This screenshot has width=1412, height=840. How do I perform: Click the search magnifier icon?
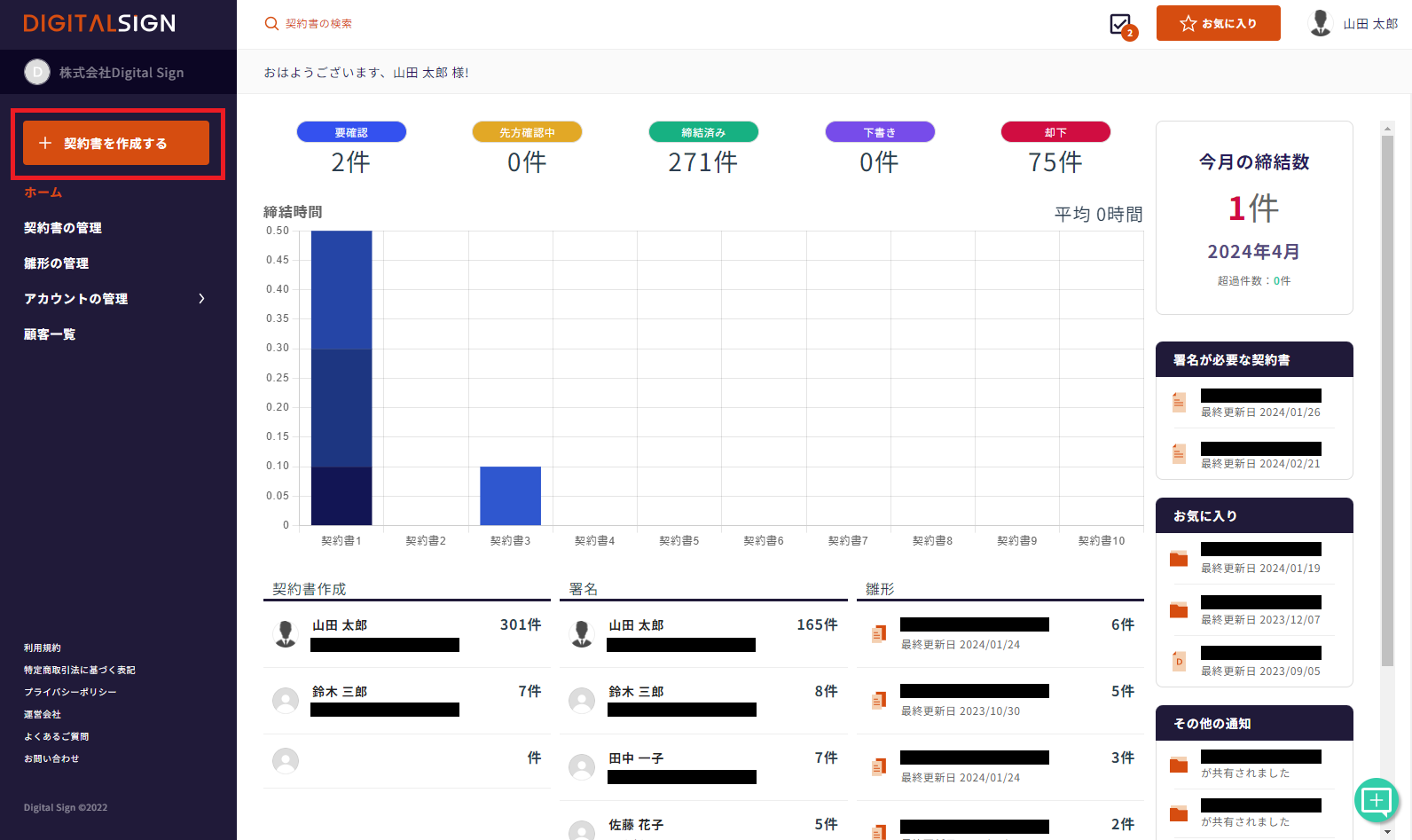point(271,24)
